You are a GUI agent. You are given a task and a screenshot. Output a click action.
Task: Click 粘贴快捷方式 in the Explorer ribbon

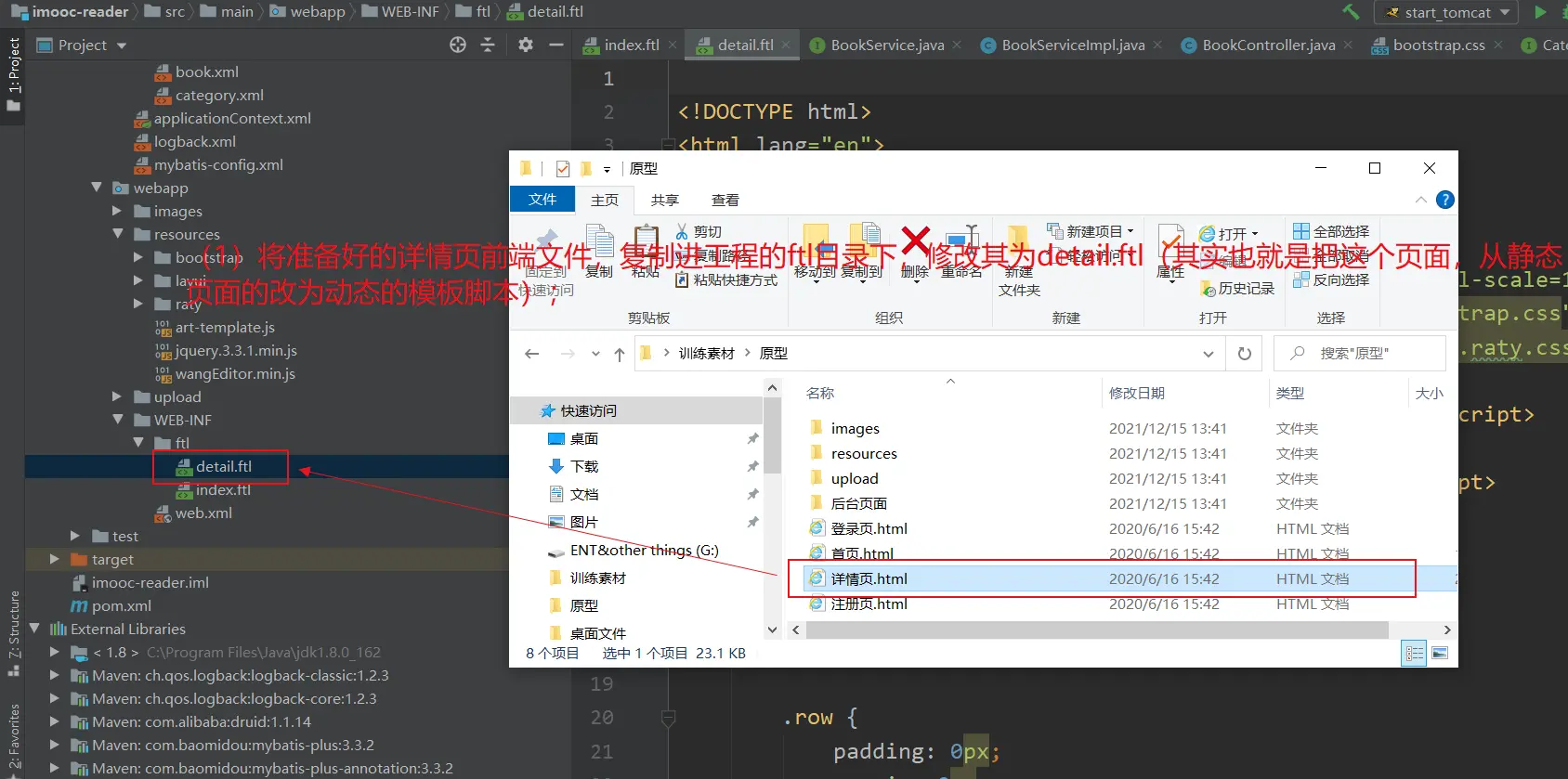coord(726,279)
